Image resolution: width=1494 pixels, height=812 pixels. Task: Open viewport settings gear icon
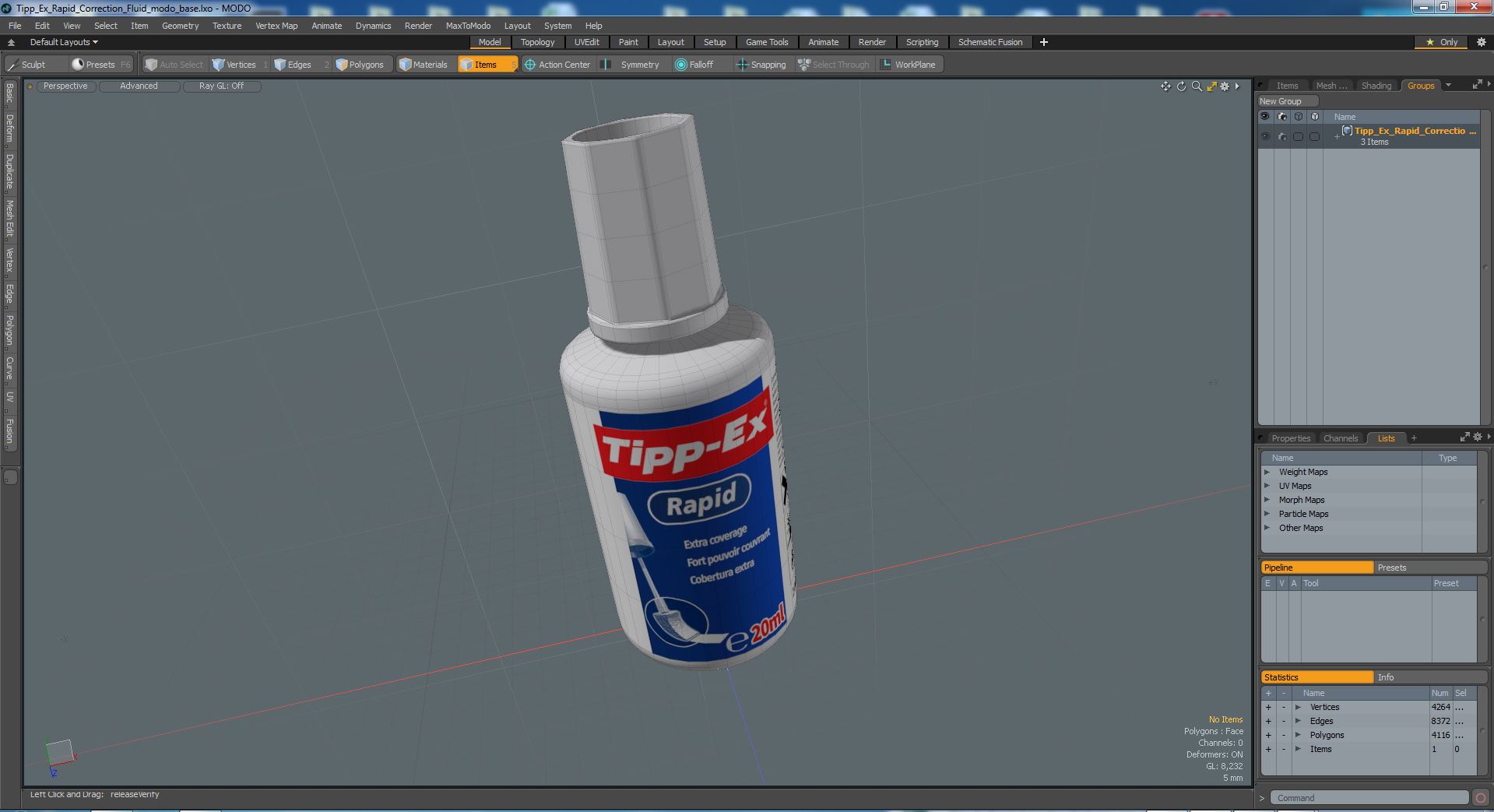pyautogui.click(x=1225, y=86)
